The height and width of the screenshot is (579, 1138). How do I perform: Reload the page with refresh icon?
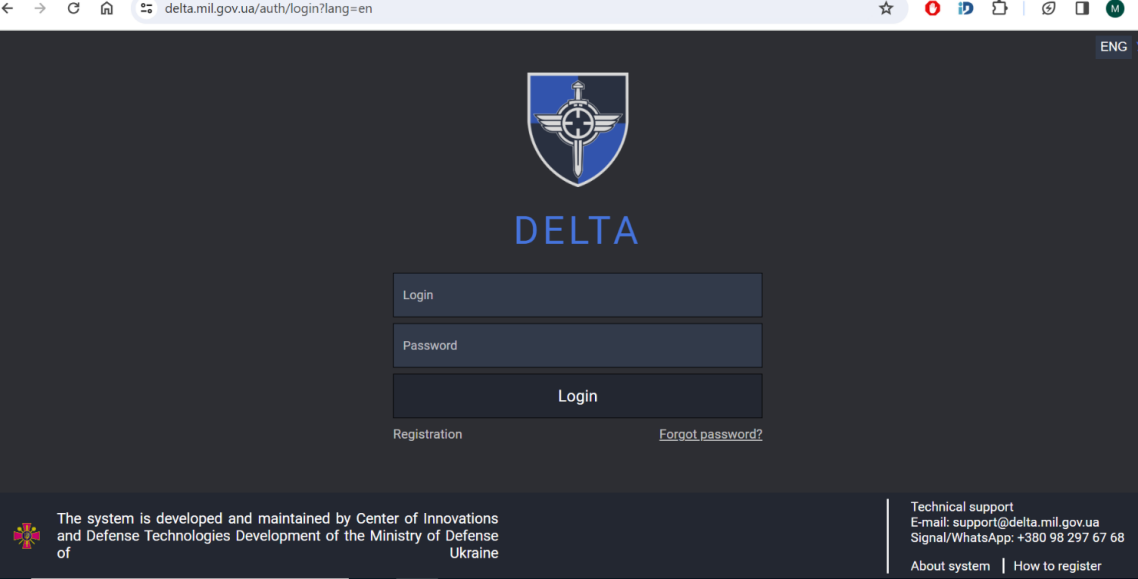pos(73,9)
